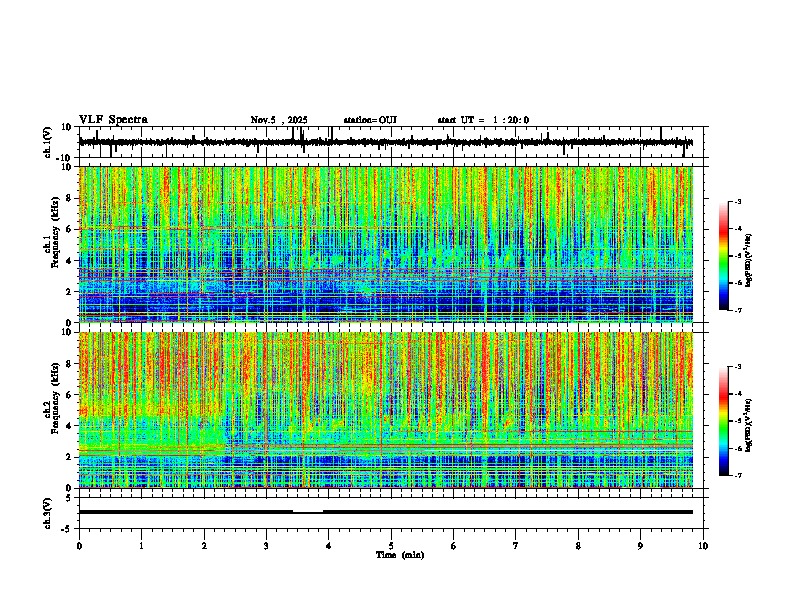The width and height of the screenshot is (792, 612).
Task: Click the "5" tick on ch.3(V) axis
Action: tap(70, 498)
